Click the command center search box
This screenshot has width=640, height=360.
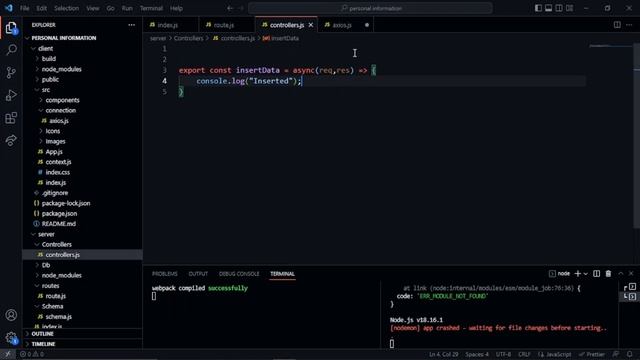[370, 8]
